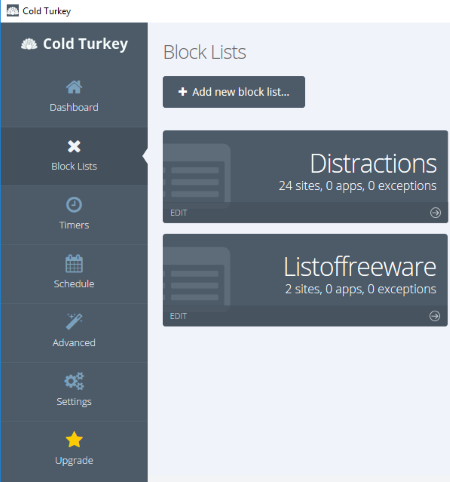This screenshot has width=450, height=482.
Task: Click the arrow icon on Listoffreeware card
Action: [x=434, y=316]
